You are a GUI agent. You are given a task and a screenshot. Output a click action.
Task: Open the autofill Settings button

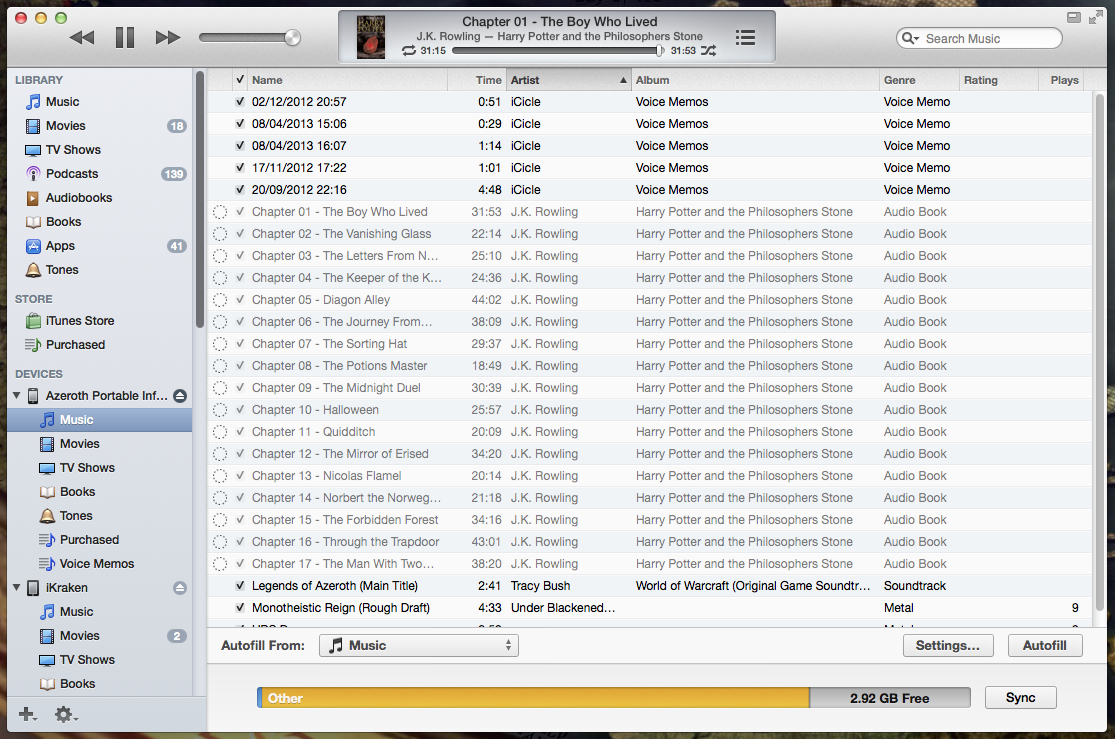948,646
